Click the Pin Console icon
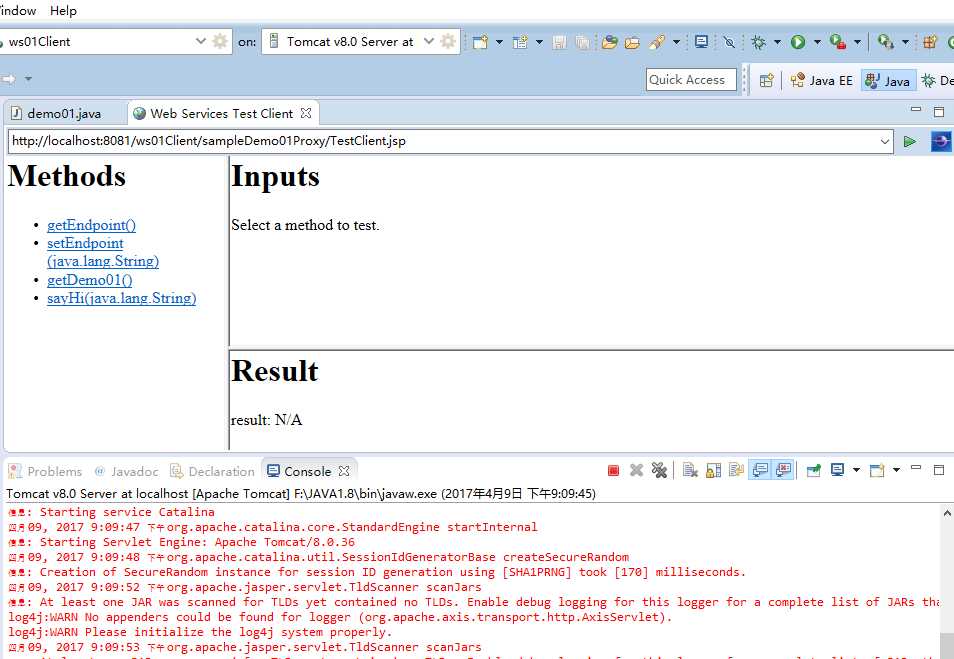 pos(813,470)
